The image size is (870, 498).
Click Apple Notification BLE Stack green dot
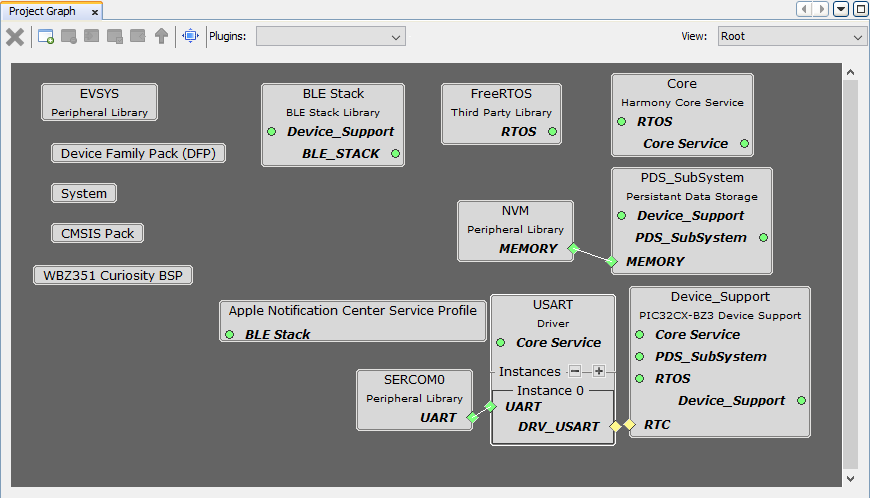coord(229,334)
